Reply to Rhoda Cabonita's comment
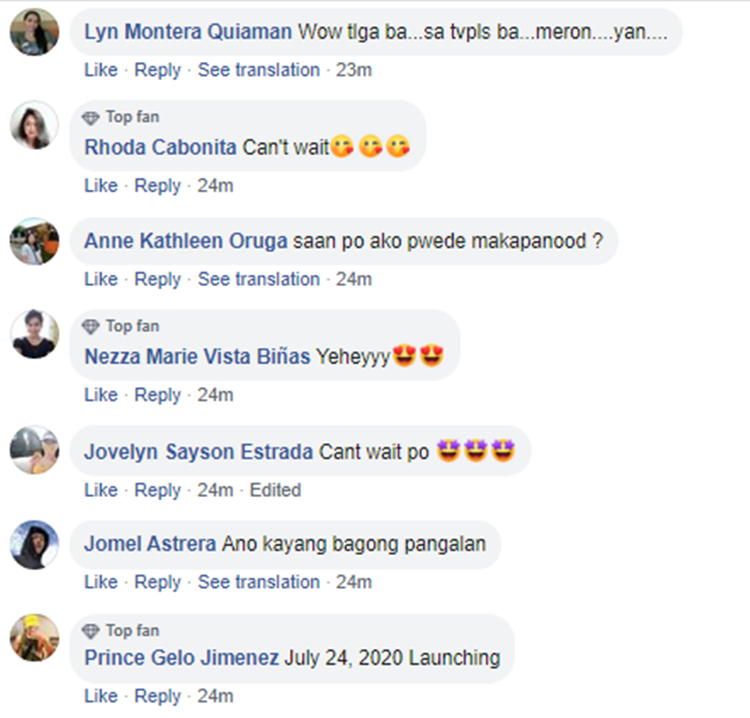 click(x=157, y=186)
